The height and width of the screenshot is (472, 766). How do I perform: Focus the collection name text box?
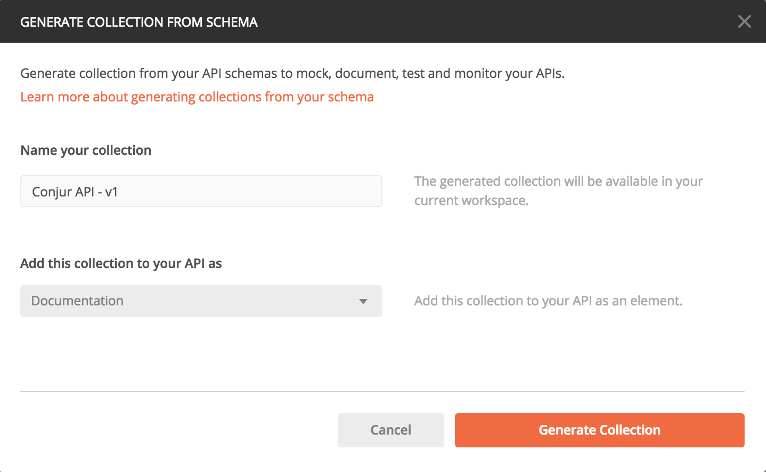tap(200, 191)
